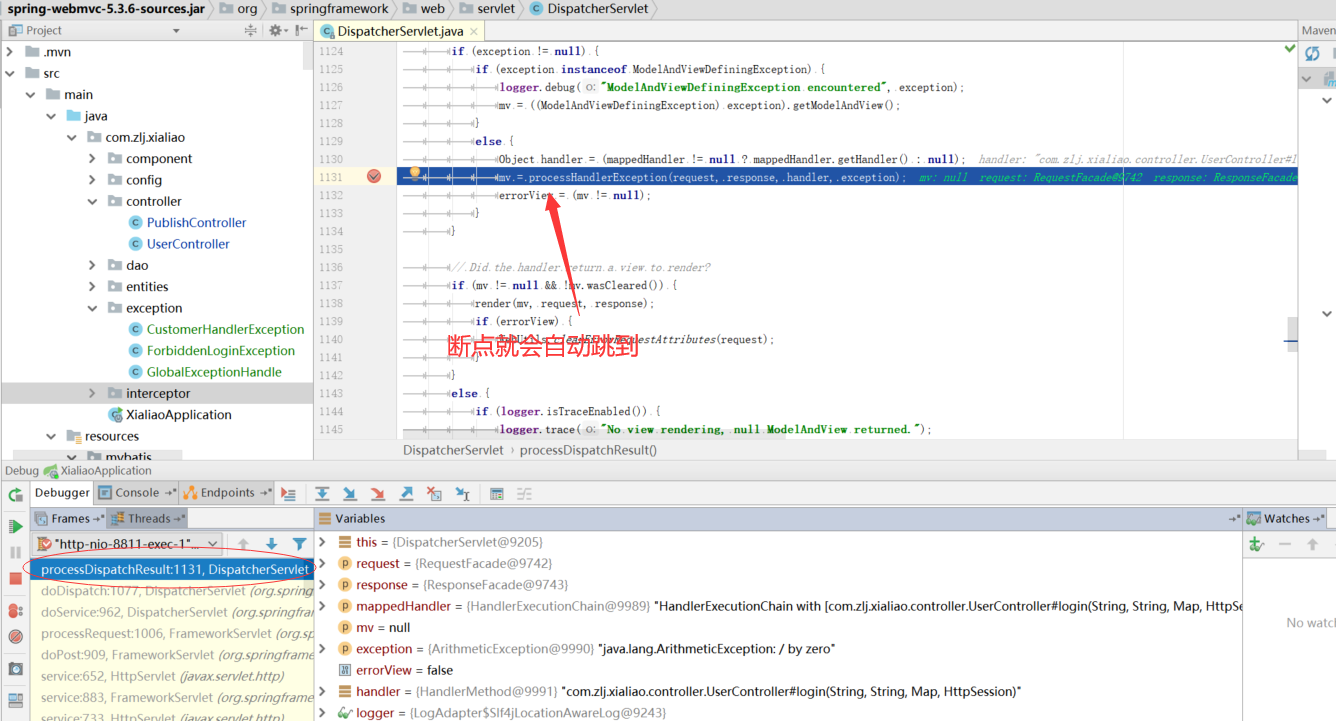The height and width of the screenshot is (721, 1336).
Task: Click Show Execution Point icon
Action: pos(289,493)
